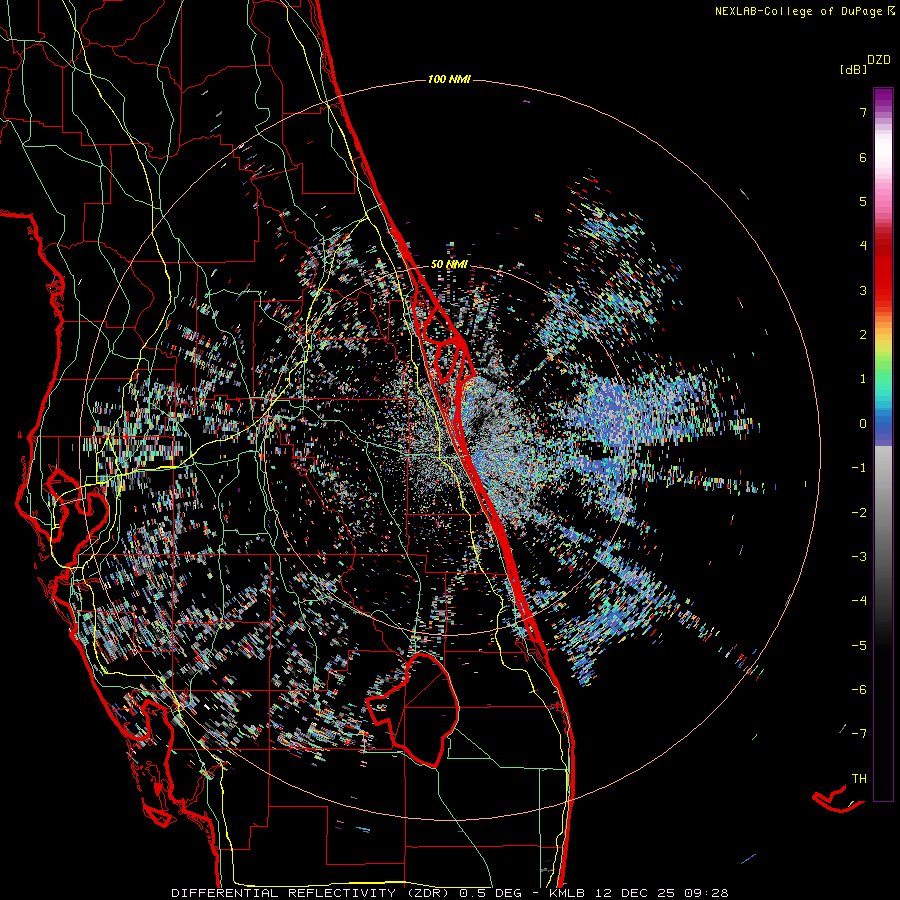
Task: Click the DZD legend heading
Action: point(879,60)
